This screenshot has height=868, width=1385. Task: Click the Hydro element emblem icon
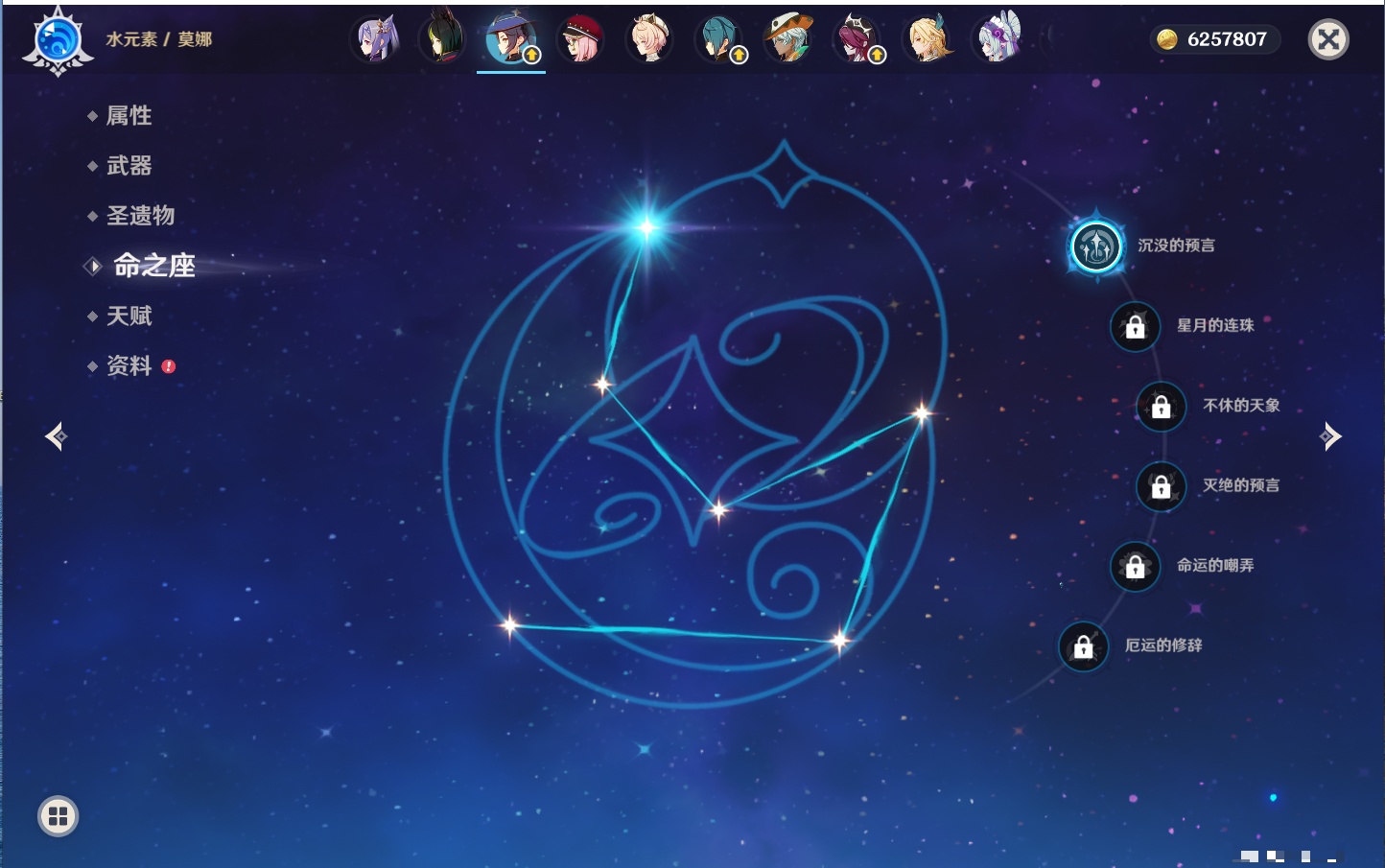point(58,41)
